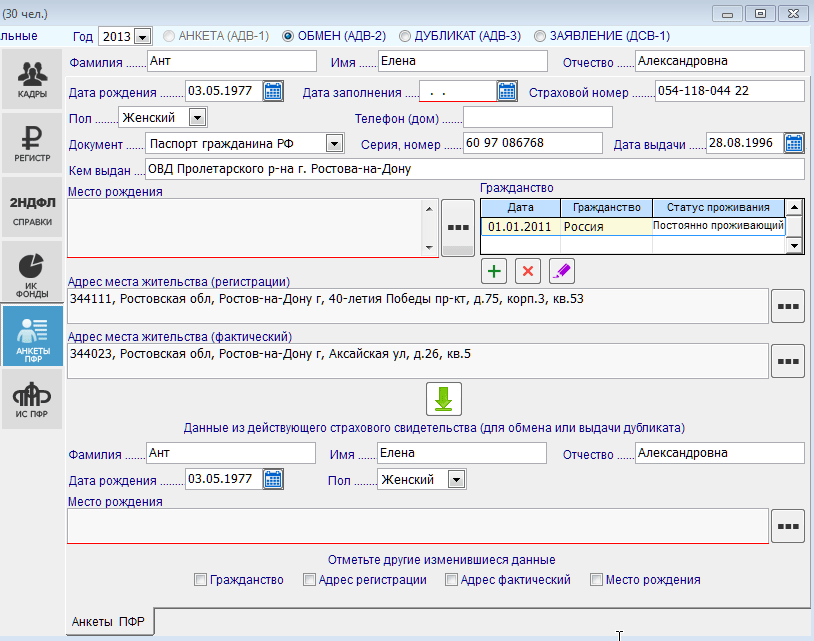
Task: Open calendar for top Дата рождения
Action: [x=273, y=91]
